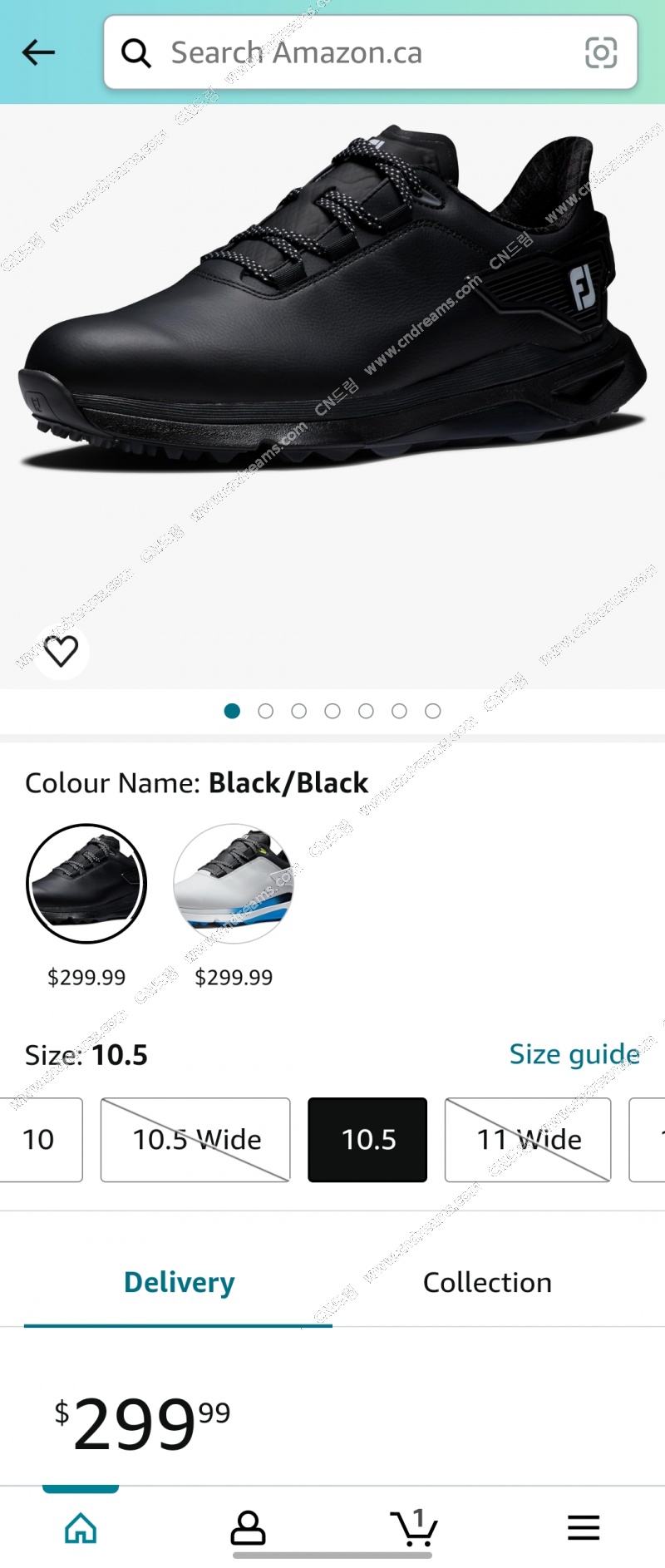Open the Size guide link
665x1568 pixels.
pyautogui.click(x=574, y=1054)
